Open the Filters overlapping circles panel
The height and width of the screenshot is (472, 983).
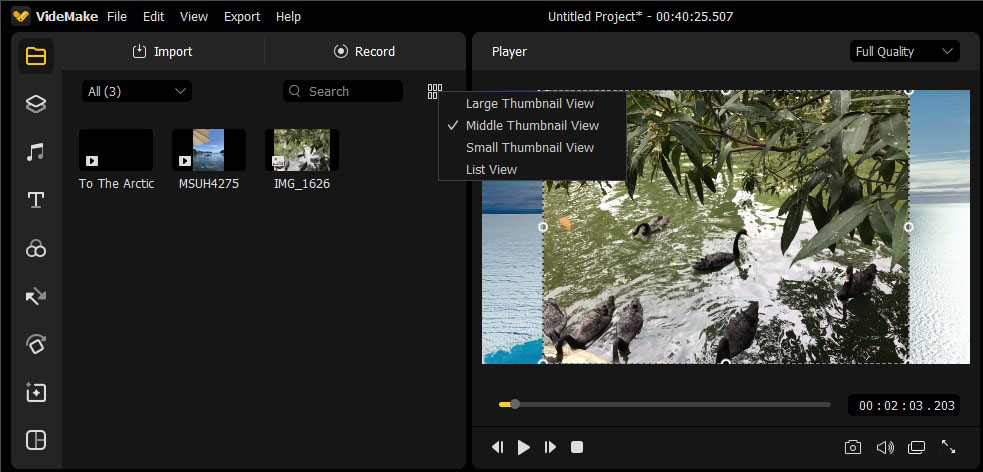point(36,249)
